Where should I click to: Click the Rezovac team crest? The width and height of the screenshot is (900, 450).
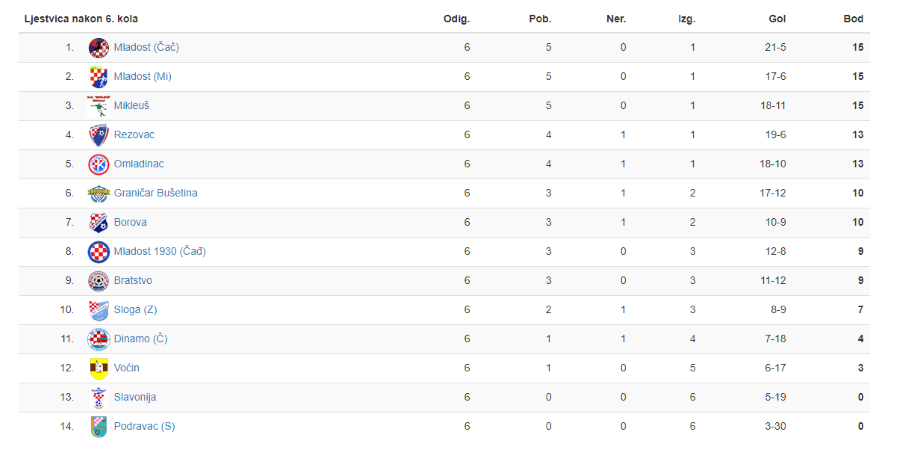pos(99,135)
